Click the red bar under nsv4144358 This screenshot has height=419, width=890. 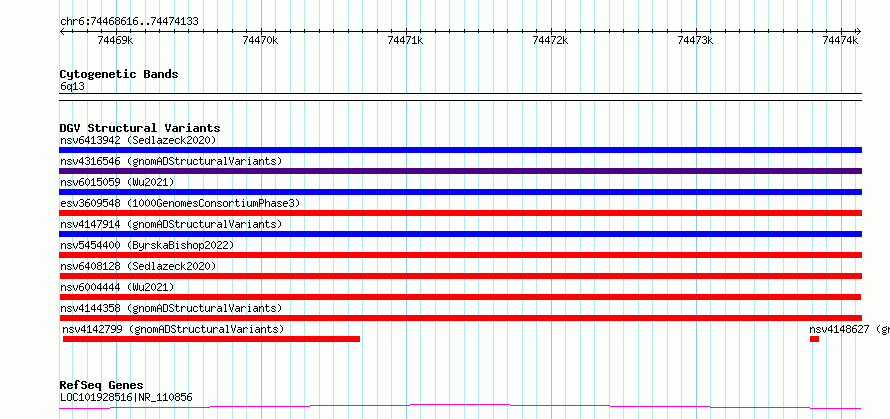(x=460, y=318)
